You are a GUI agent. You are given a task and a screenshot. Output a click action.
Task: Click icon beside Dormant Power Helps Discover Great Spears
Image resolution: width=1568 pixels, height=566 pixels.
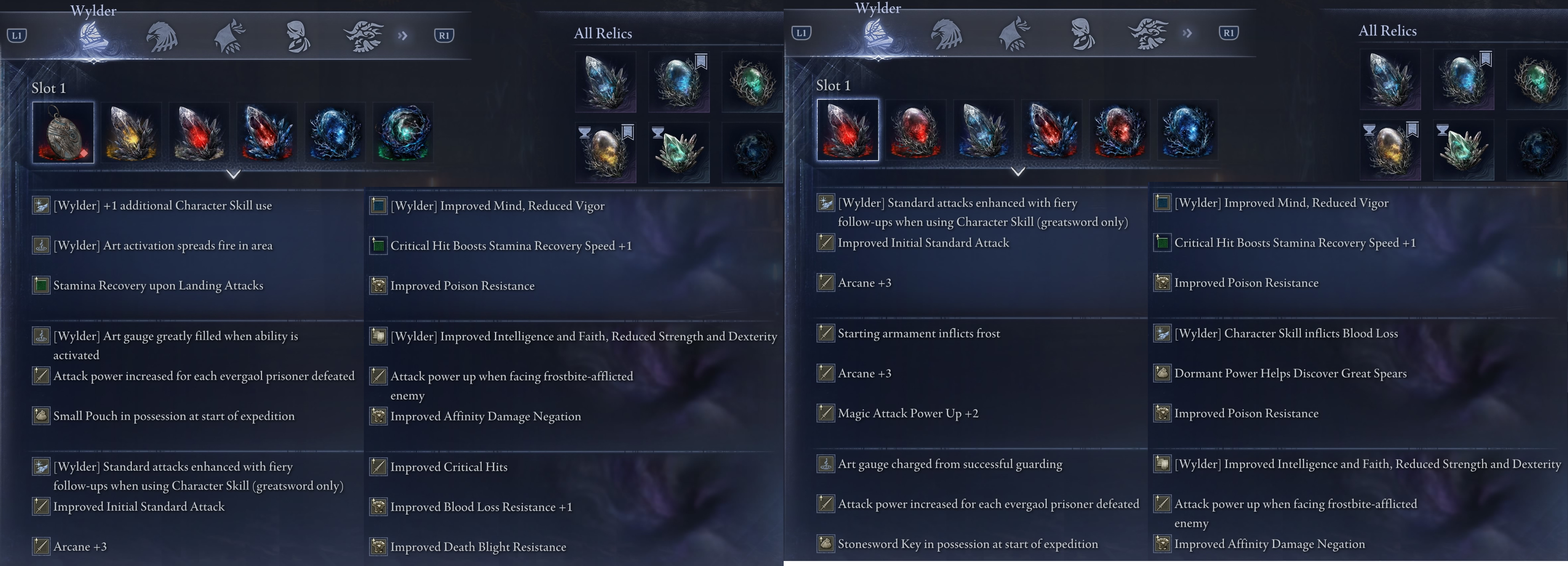pyautogui.click(x=1162, y=373)
